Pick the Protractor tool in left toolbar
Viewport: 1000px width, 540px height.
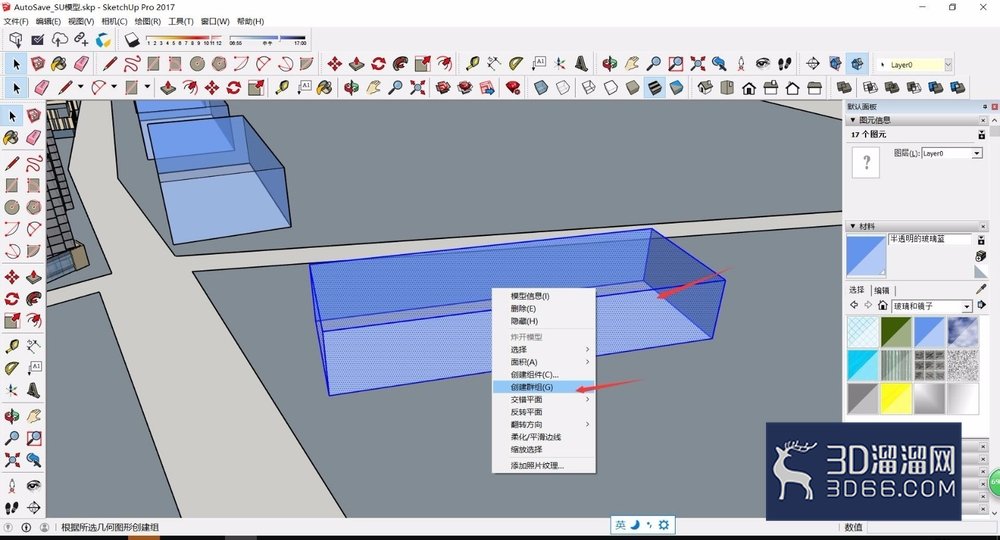(x=12, y=368)
